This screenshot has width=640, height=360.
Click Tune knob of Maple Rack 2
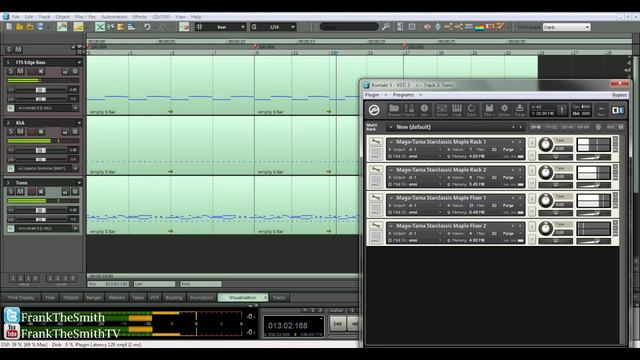(x=545, y=173)
